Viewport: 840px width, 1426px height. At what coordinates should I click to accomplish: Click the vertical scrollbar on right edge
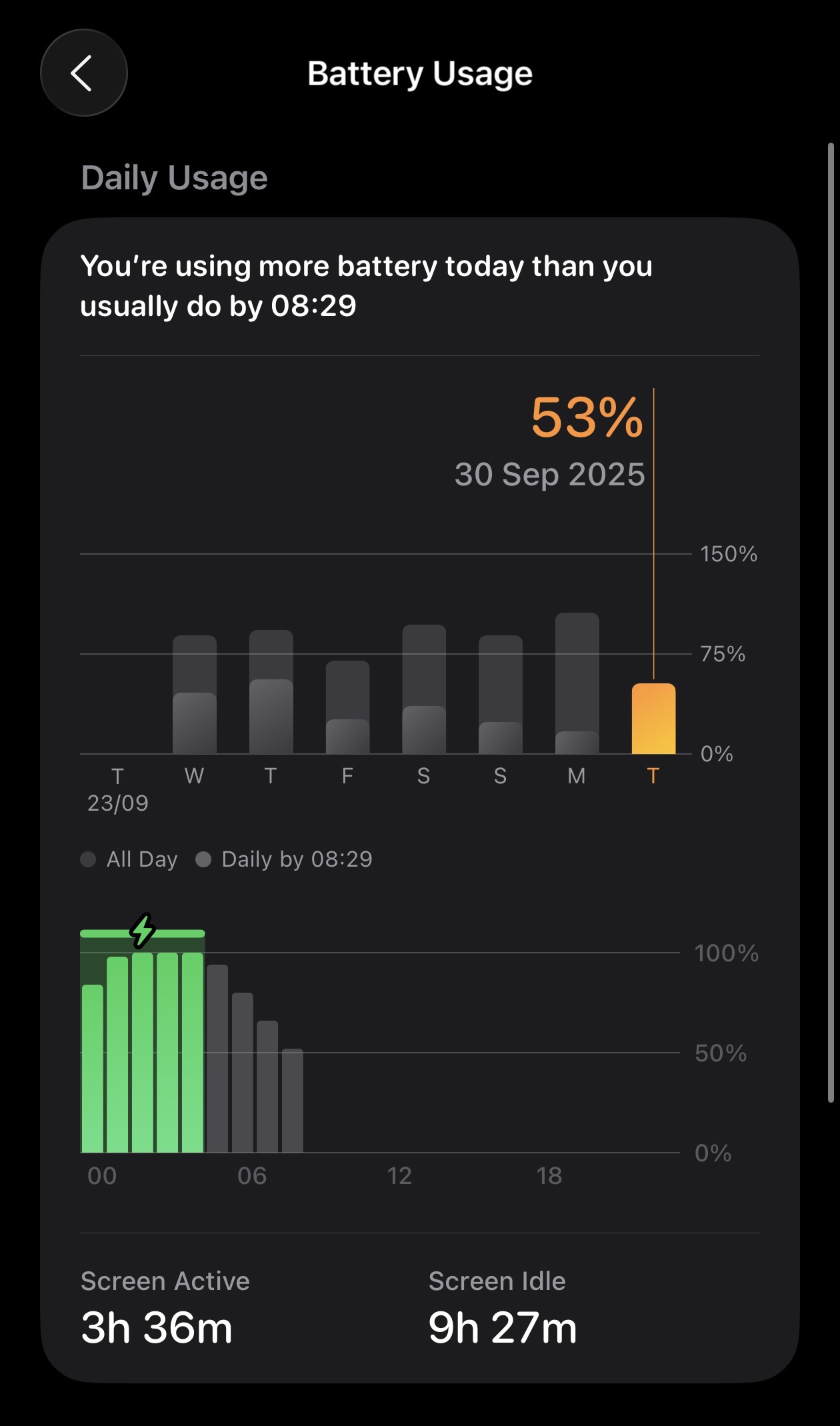831,623
